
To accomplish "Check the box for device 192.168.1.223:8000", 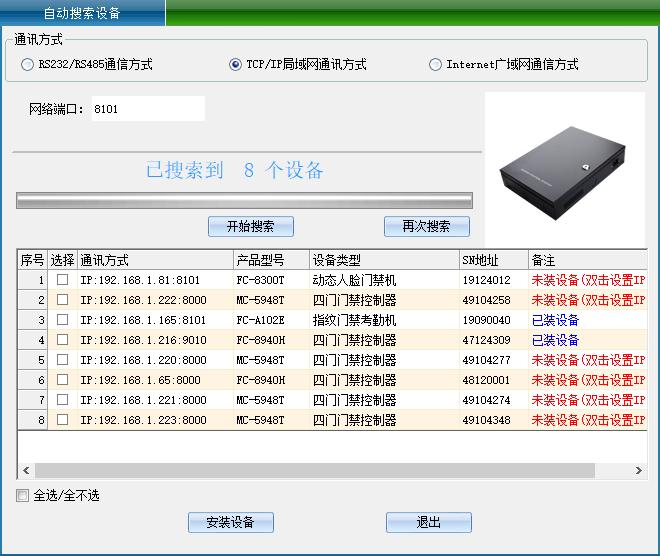I will (62, 420).
